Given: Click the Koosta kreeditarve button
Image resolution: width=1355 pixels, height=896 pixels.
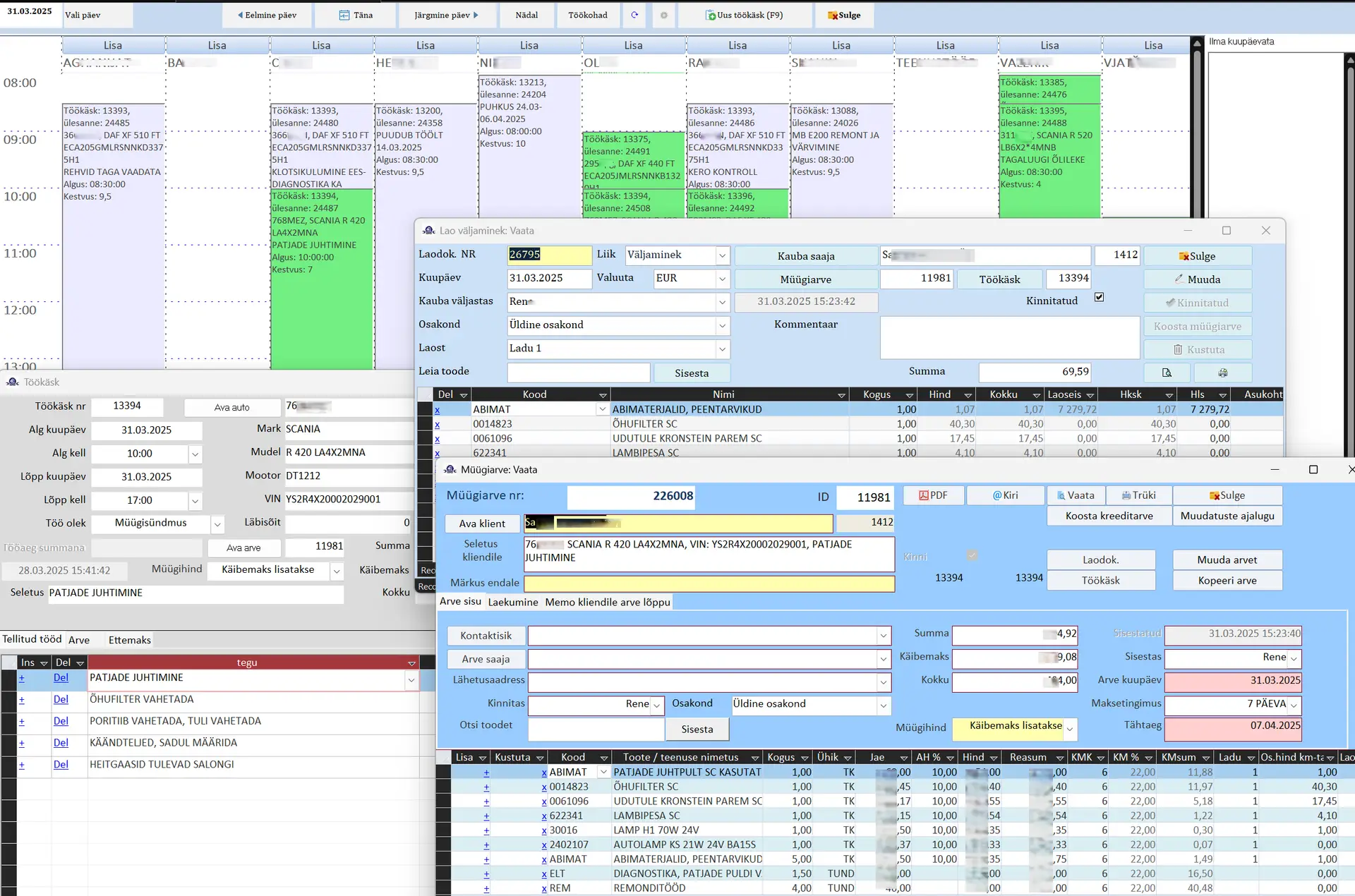Looking at the screenshot, I should click(1109, 516).
